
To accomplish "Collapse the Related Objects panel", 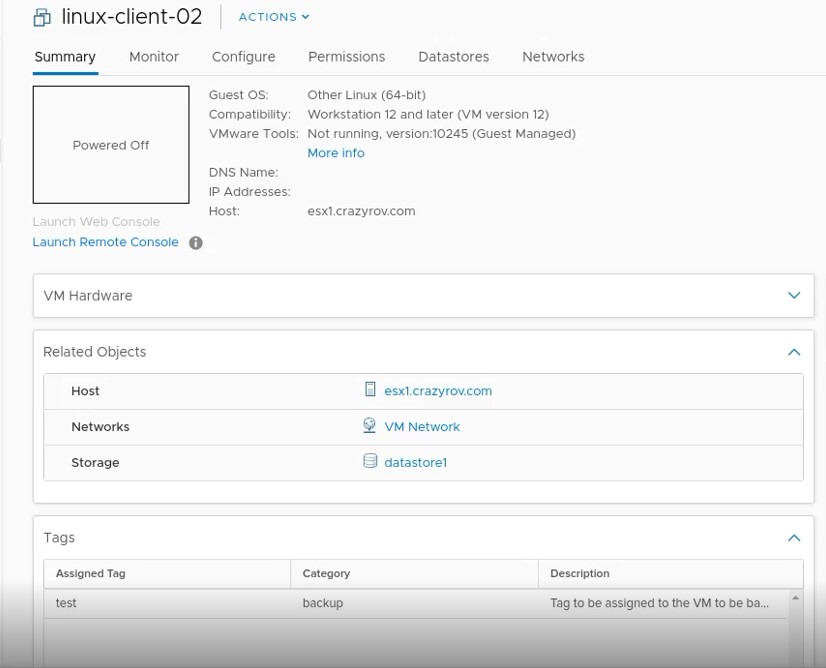I will point(794,352).
